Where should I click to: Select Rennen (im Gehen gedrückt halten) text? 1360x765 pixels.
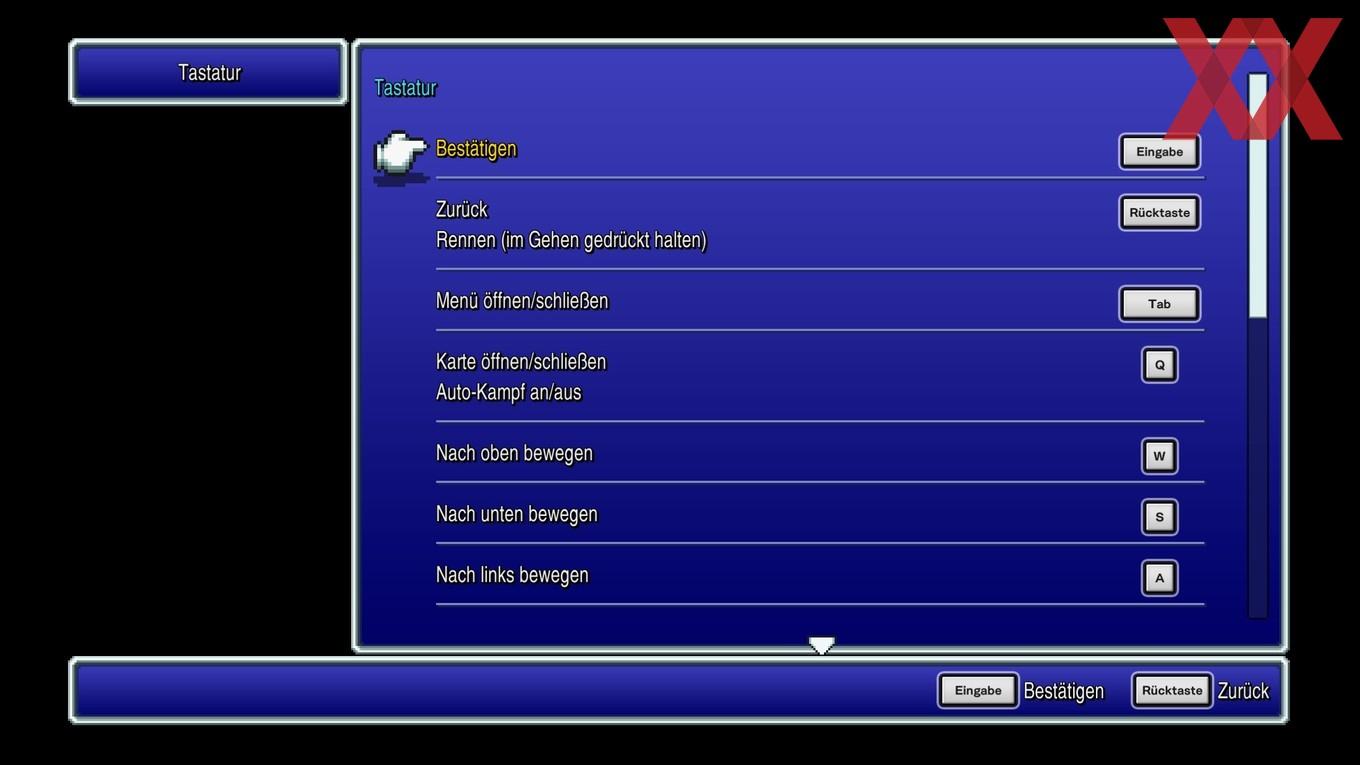[571, 240]
